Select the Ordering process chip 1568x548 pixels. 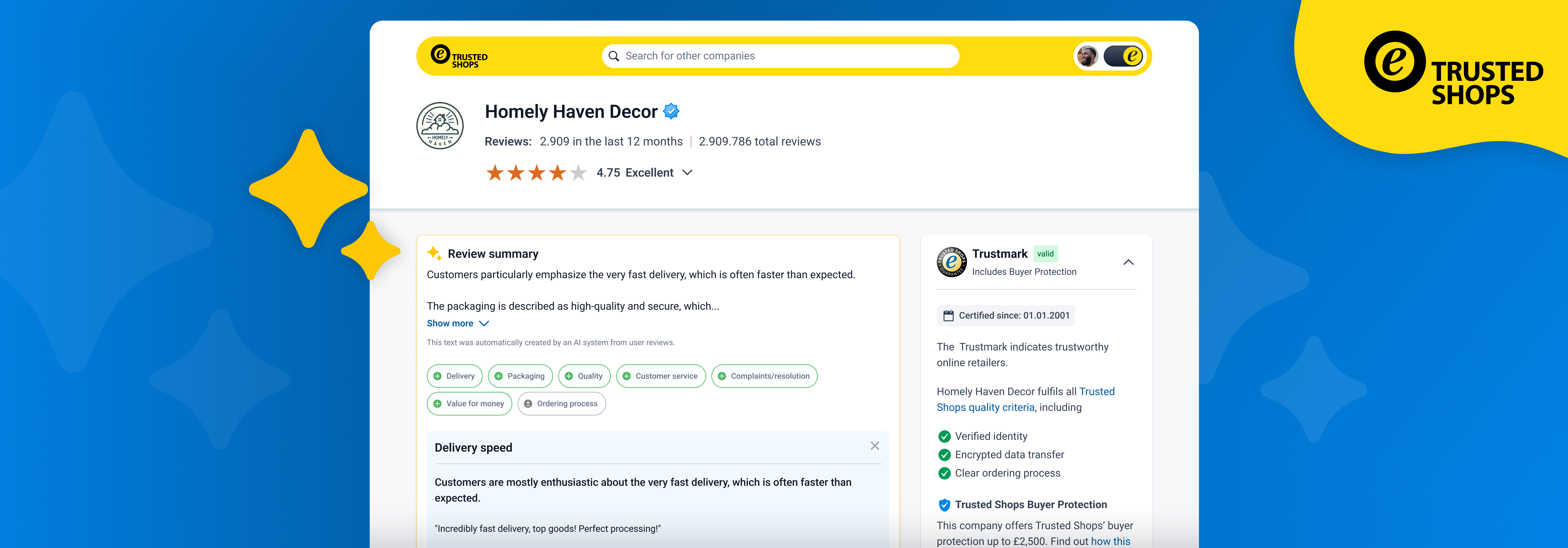point(562,404)
